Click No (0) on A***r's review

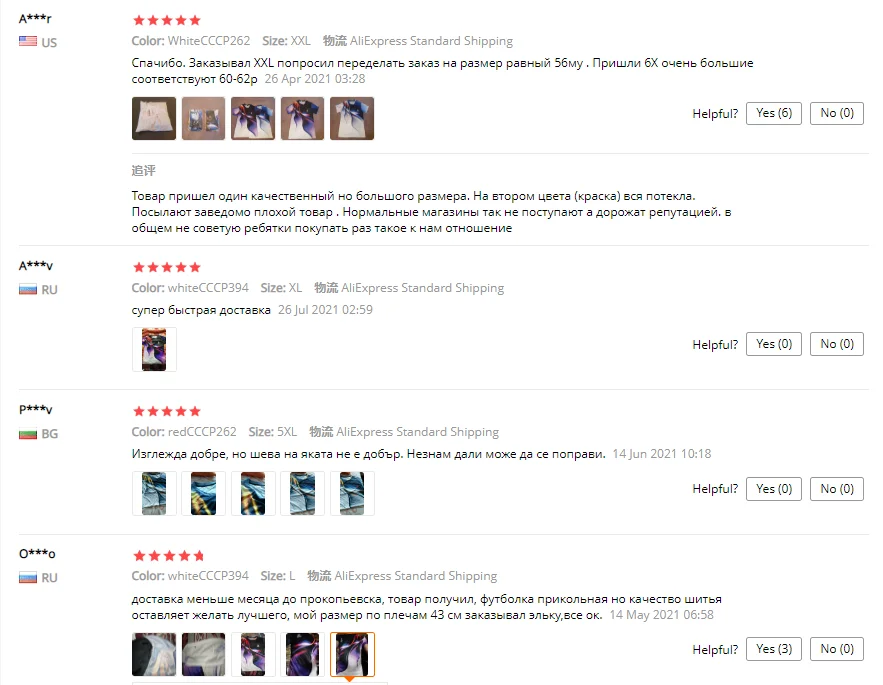pyautogui.click(x=836, y=113)
